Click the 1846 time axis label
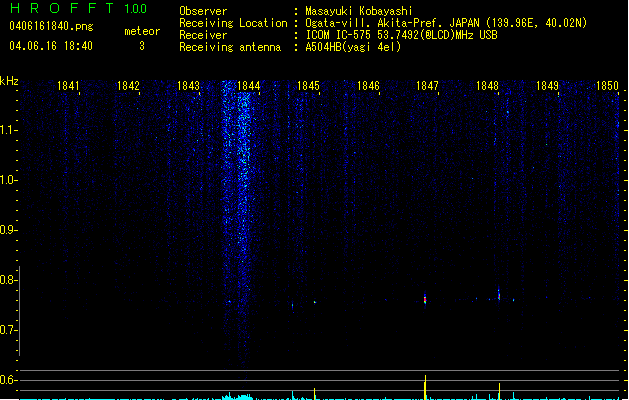629x400 pixels. tap(368, 85)
